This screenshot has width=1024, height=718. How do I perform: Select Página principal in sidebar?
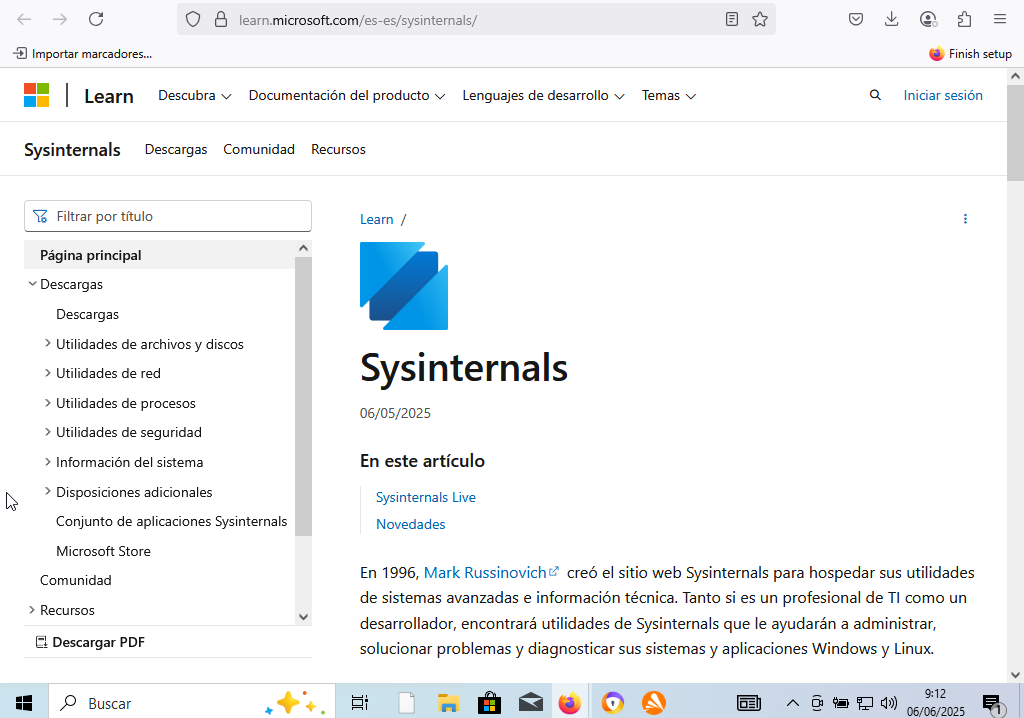tap(159, 255)
